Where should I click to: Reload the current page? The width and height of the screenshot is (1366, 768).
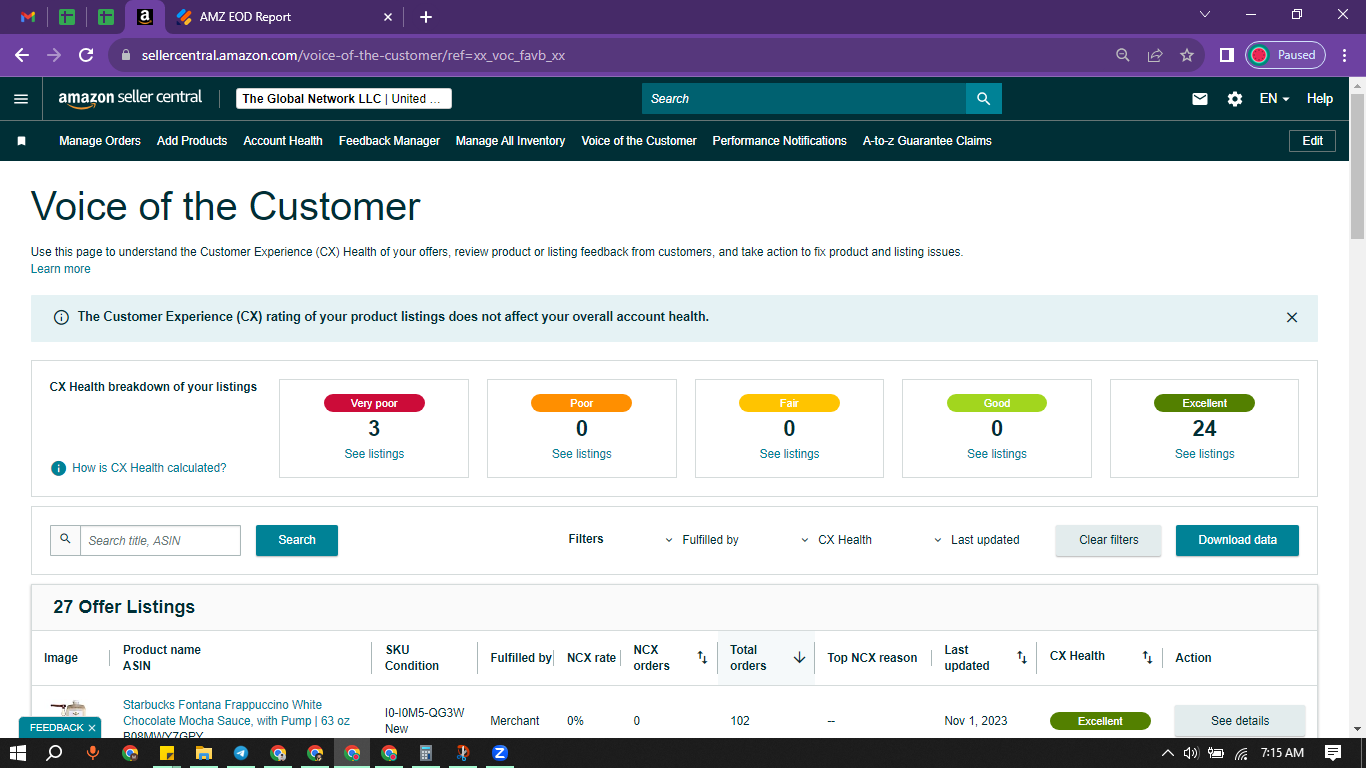pyautogui.click(x=86, y=55)
